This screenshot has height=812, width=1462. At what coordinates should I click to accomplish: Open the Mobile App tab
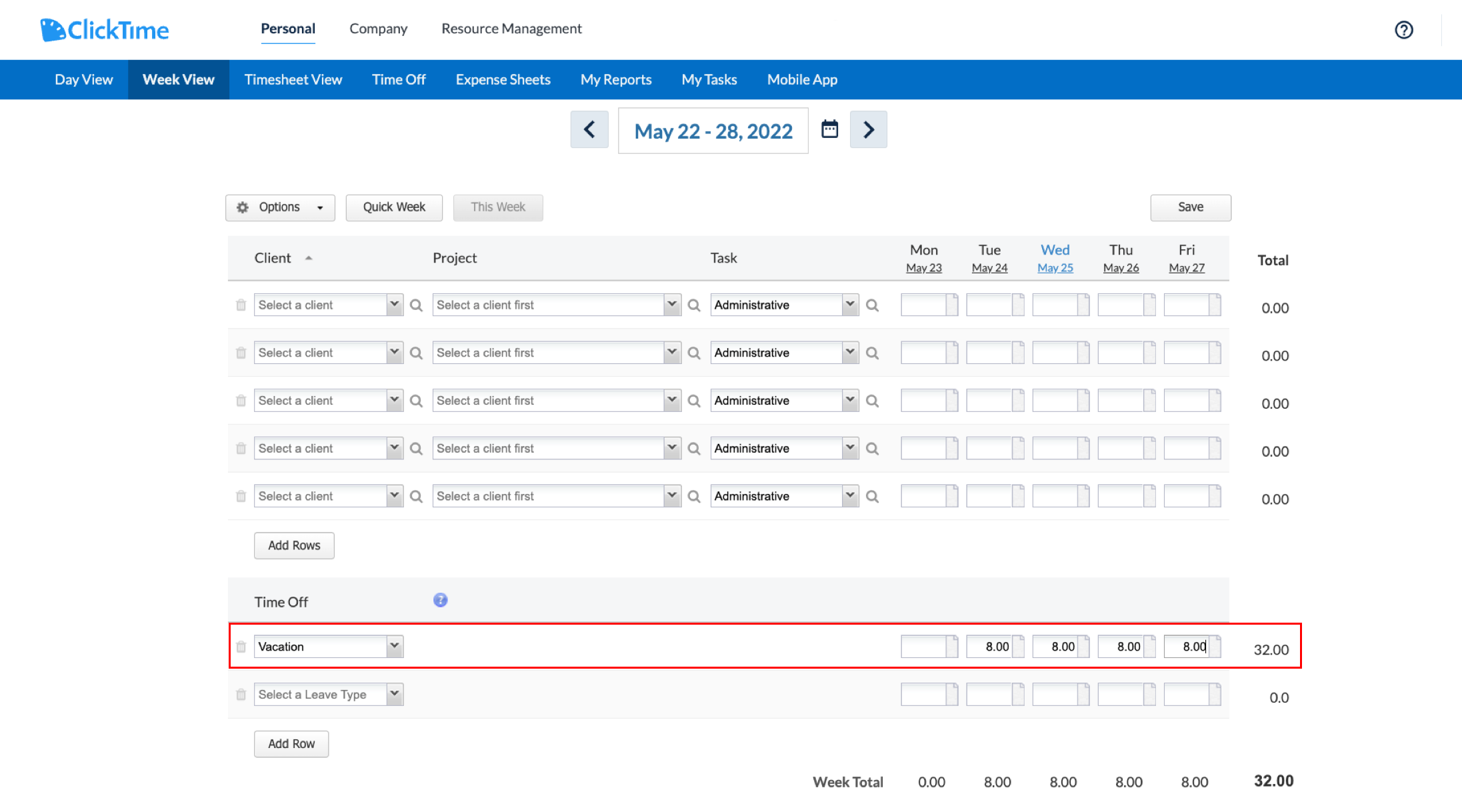[802, 79]
